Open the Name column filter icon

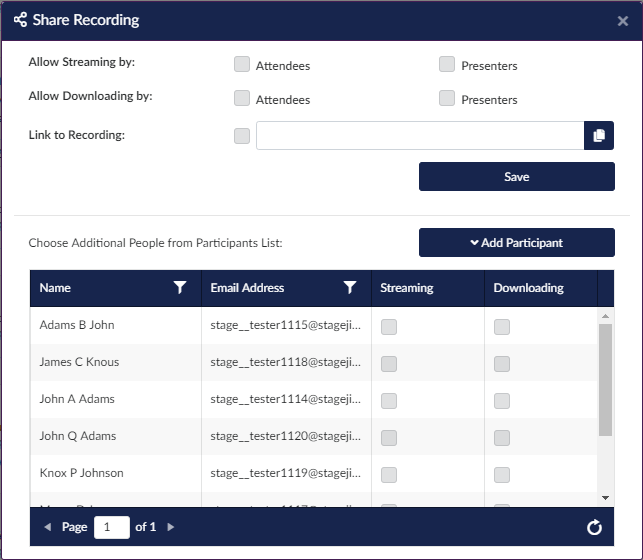tap(180, 288)
